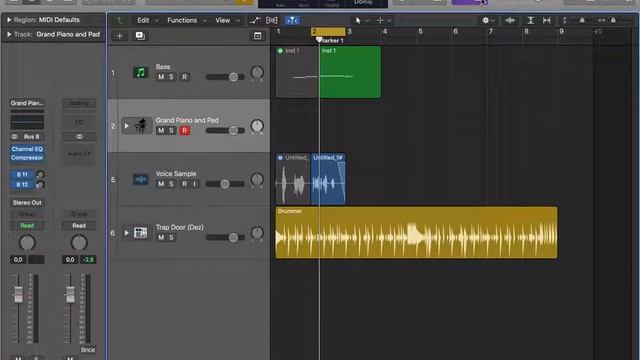Adjust the Voice Sample track volume slider

click(225, 184)
